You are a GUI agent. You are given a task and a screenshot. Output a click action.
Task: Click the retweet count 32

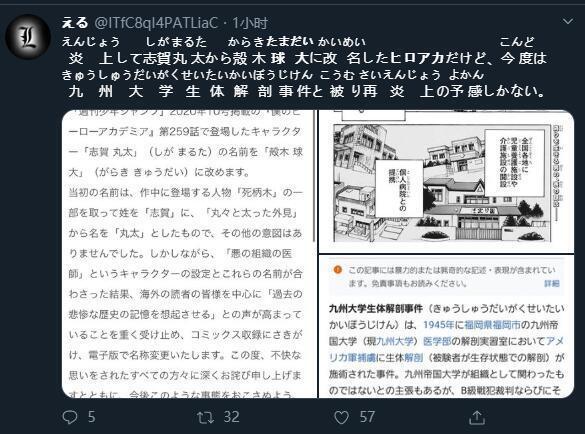[x=231, y=417]
